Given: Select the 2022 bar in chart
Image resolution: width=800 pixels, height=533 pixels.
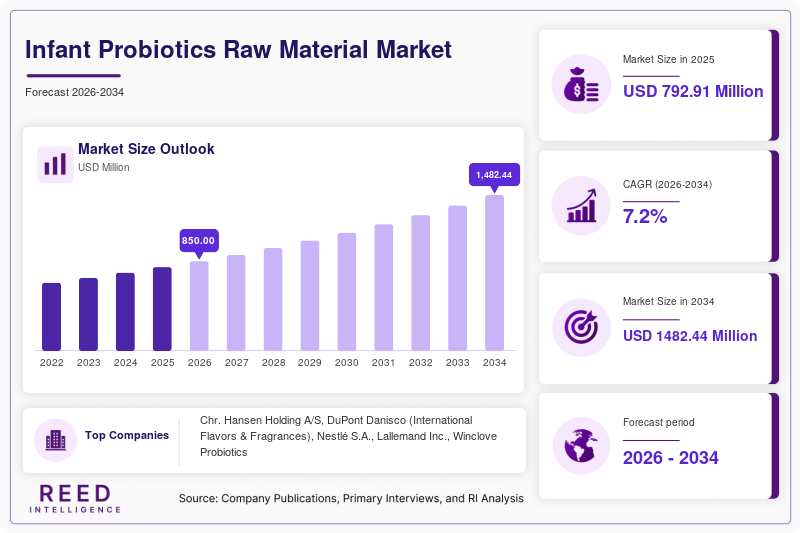Looking at the screenshot, I should click(52, 317).
